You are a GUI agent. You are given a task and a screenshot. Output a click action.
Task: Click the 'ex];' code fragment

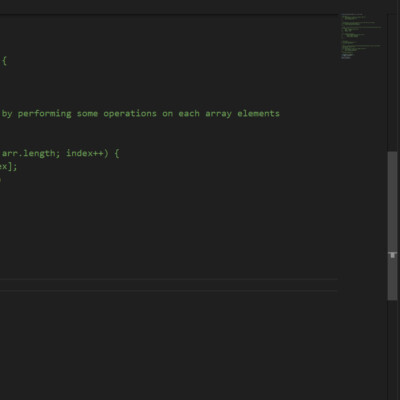(x=8, y=166)
